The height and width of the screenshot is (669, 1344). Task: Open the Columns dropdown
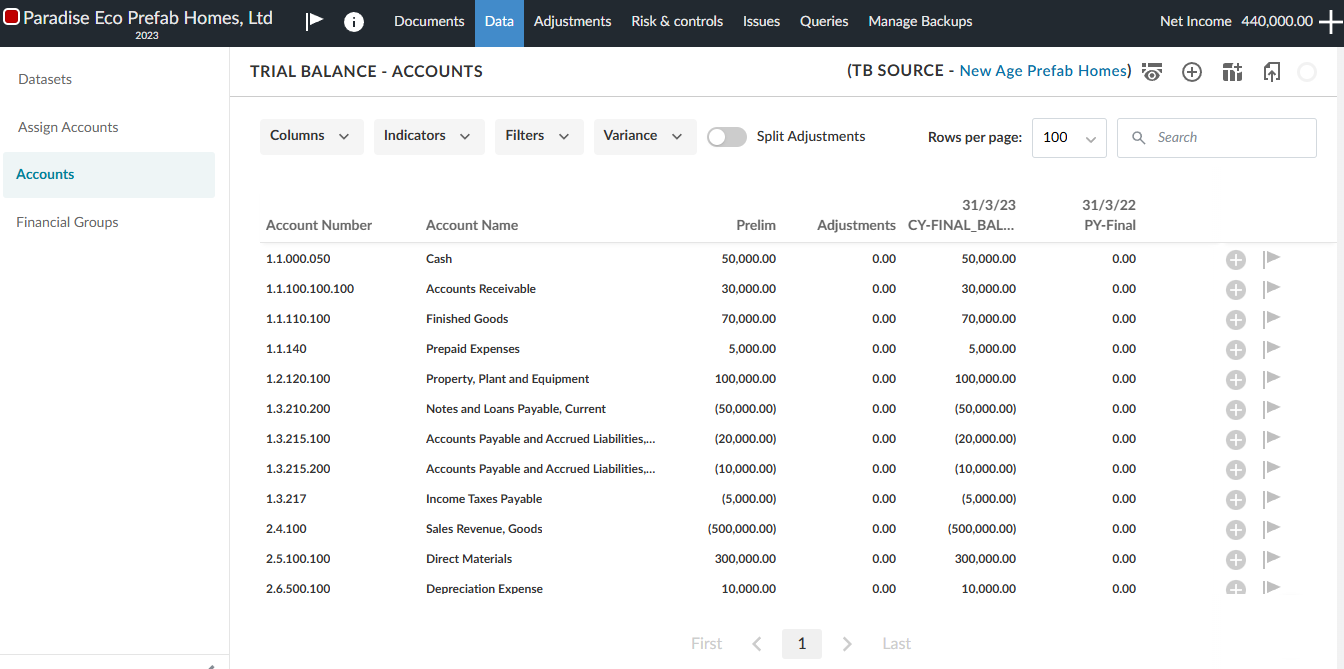pyautogui.click(x=311, y=135)
